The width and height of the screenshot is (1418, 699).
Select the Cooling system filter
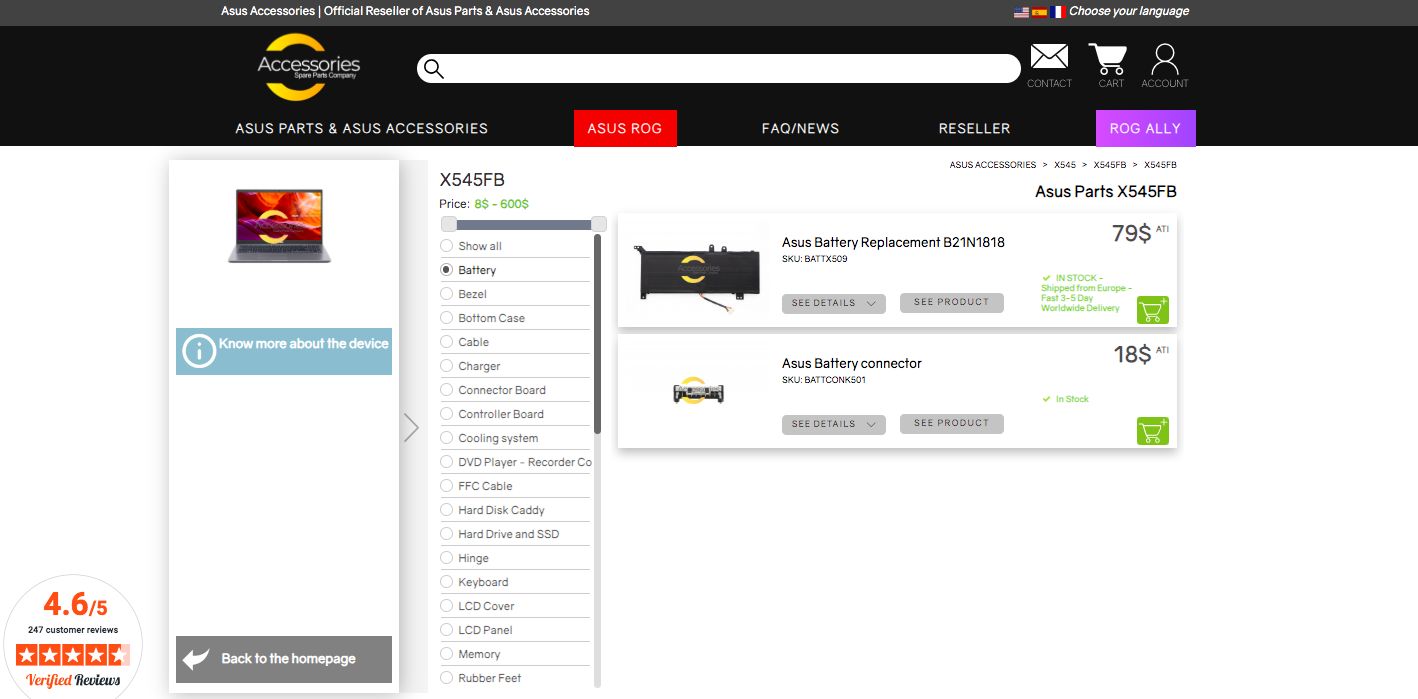point(447,438)
